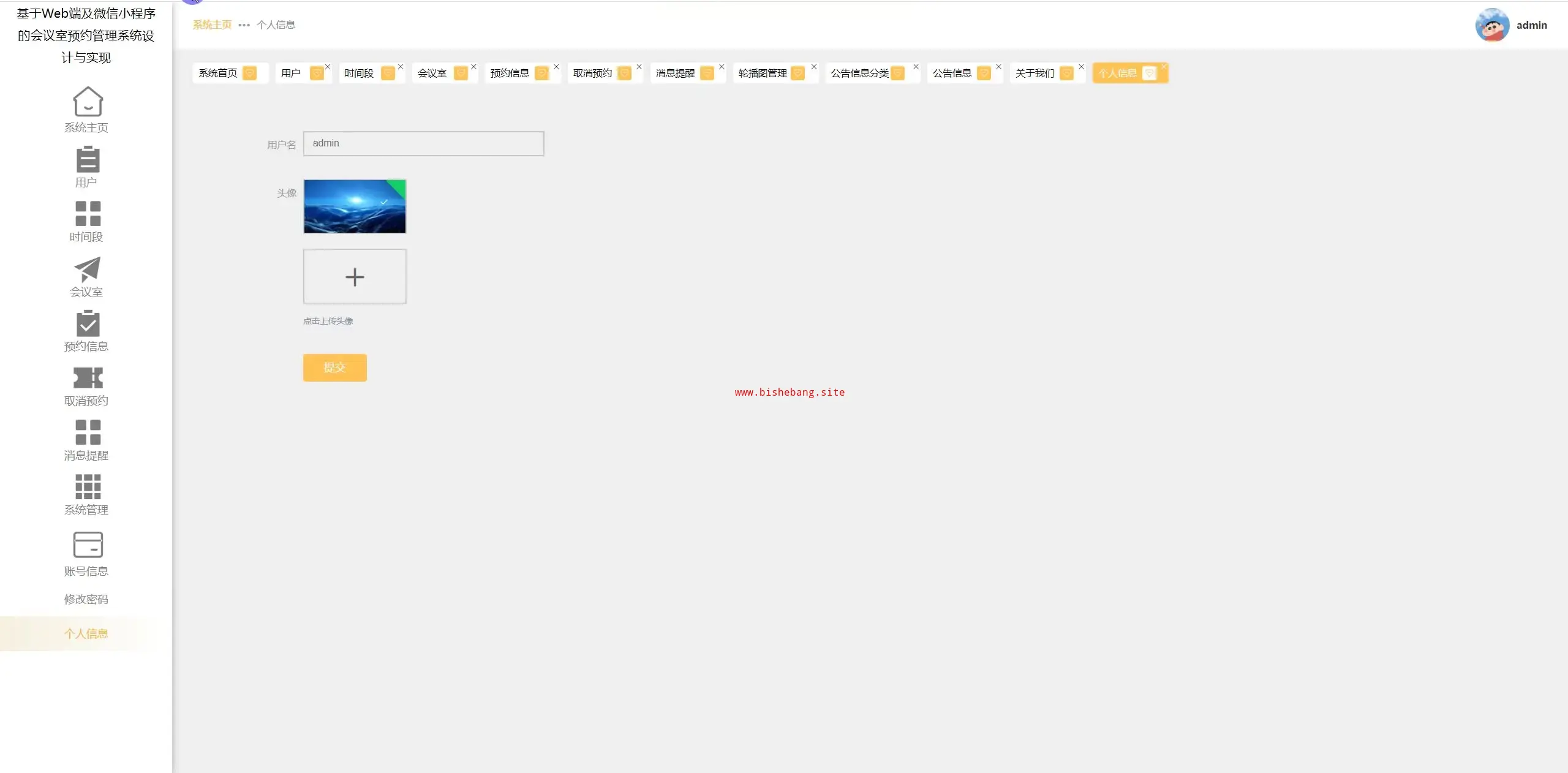Open 时间段 grid icon in sidebar
The height and width of the screenshot is (773, 1568).
pyautogui.click(x=88, y=214)
